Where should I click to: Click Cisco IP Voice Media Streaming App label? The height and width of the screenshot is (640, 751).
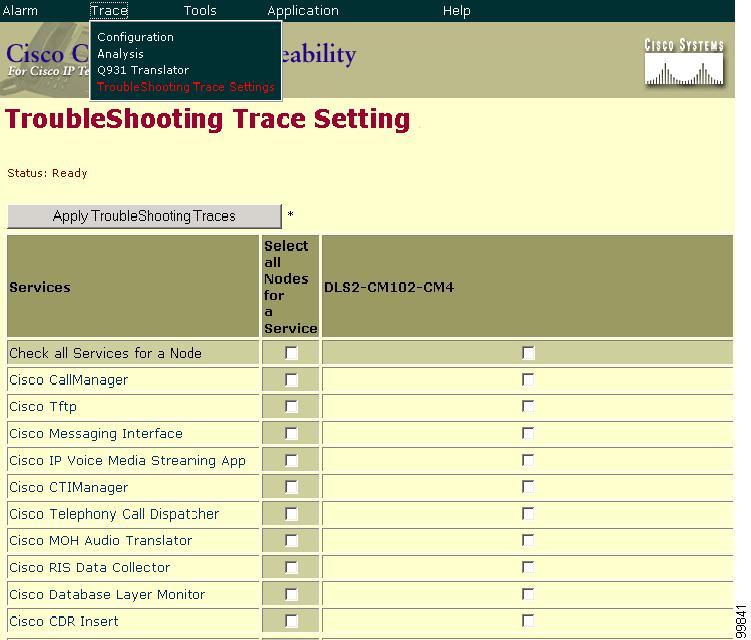pos(127,460)
